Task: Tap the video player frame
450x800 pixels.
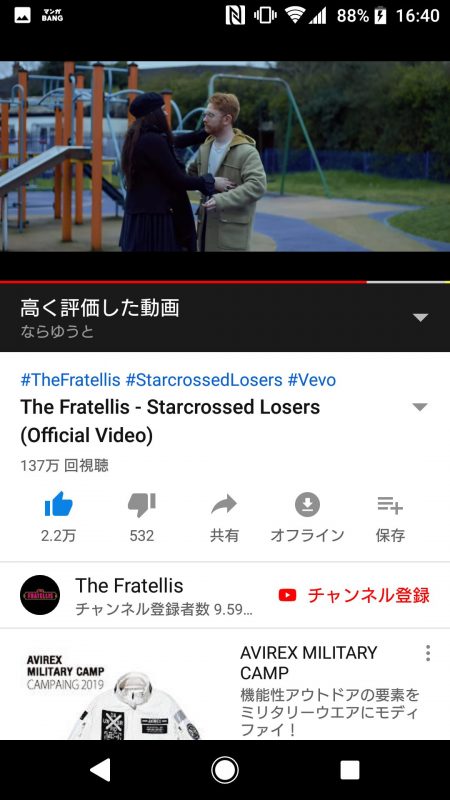Action: point(225,156)
